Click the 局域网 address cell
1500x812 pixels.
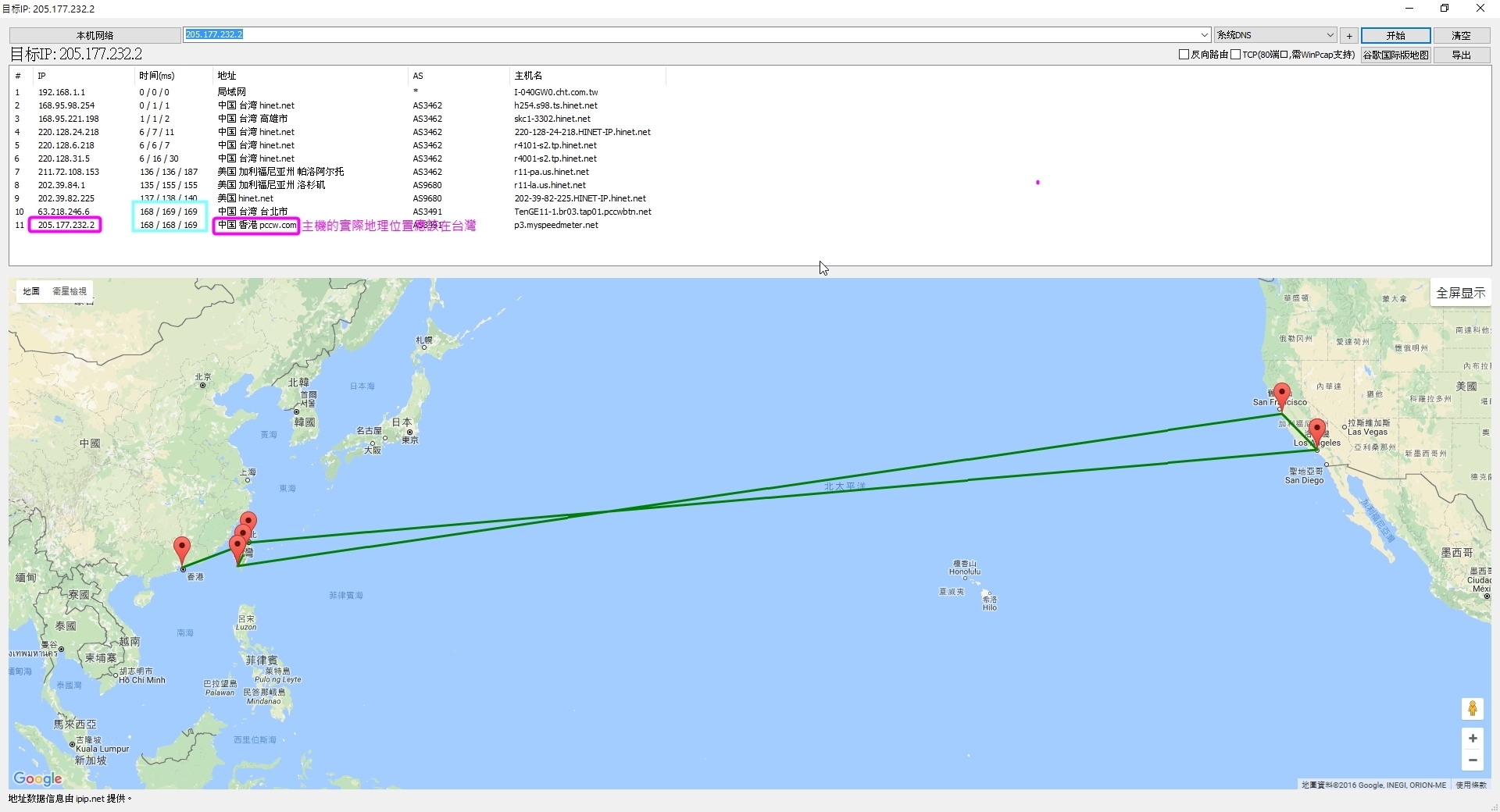coord(231,92)
